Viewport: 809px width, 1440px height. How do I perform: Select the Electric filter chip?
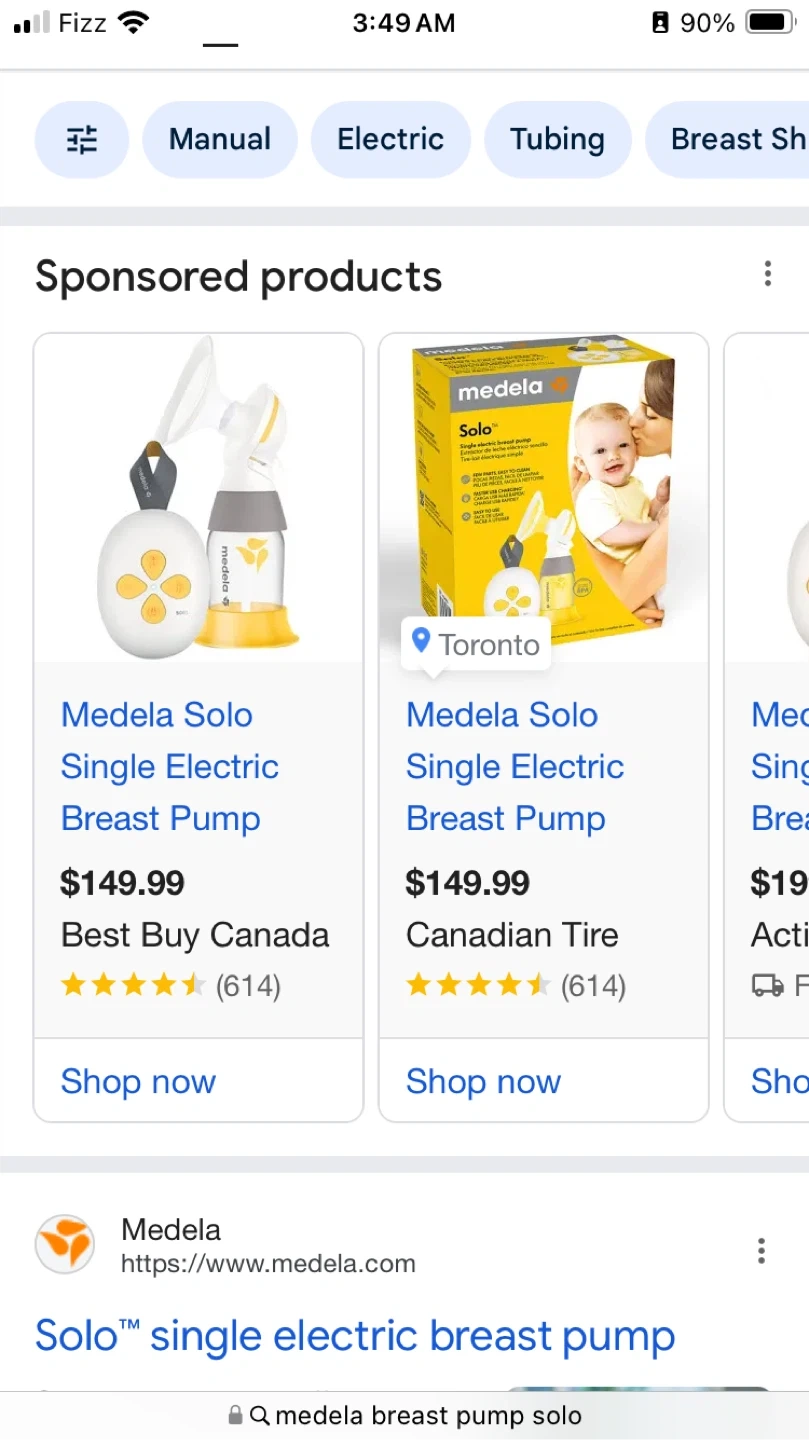390,140
